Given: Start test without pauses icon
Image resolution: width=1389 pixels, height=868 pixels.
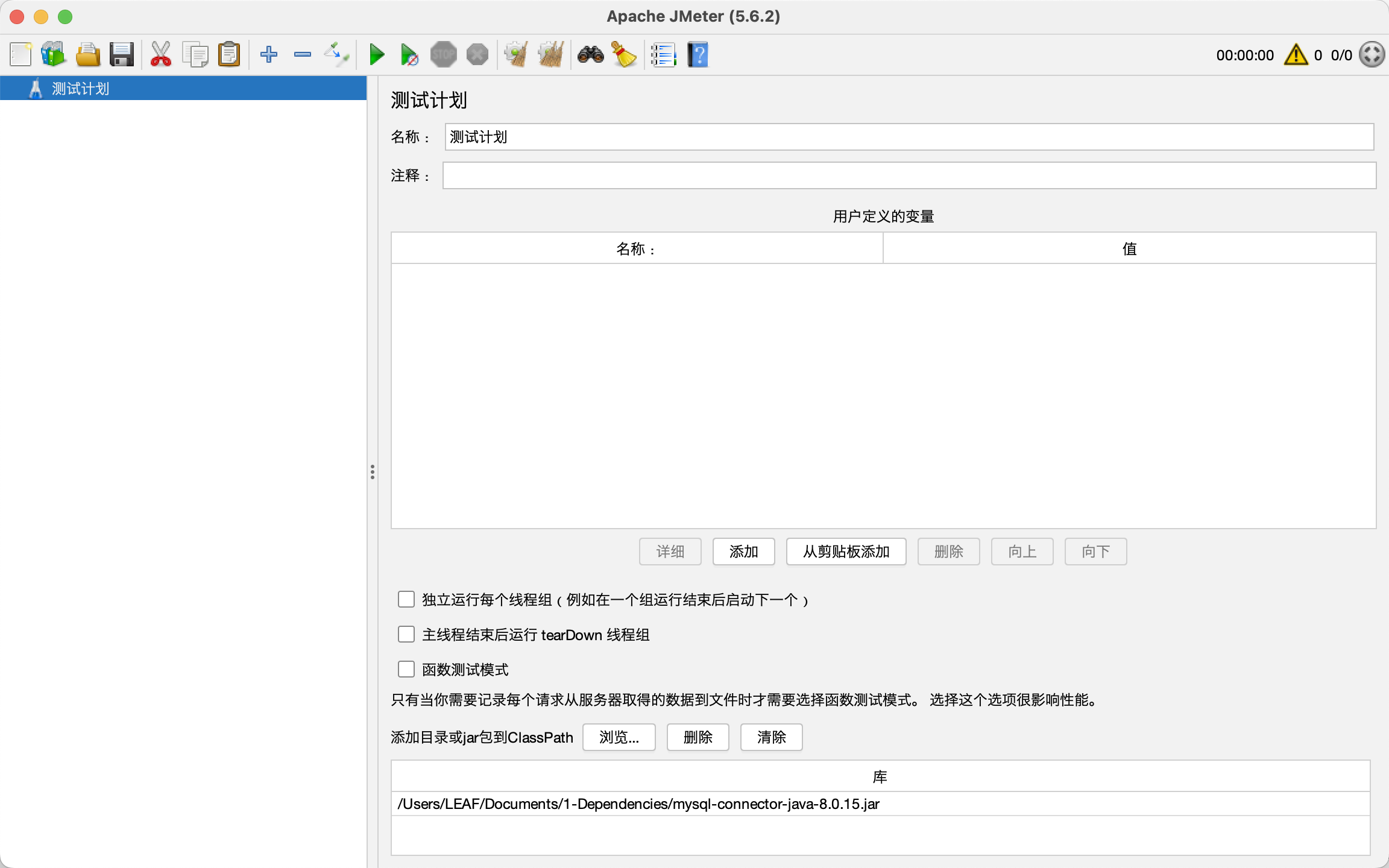Looking at the screenshot, I should 410,55.
